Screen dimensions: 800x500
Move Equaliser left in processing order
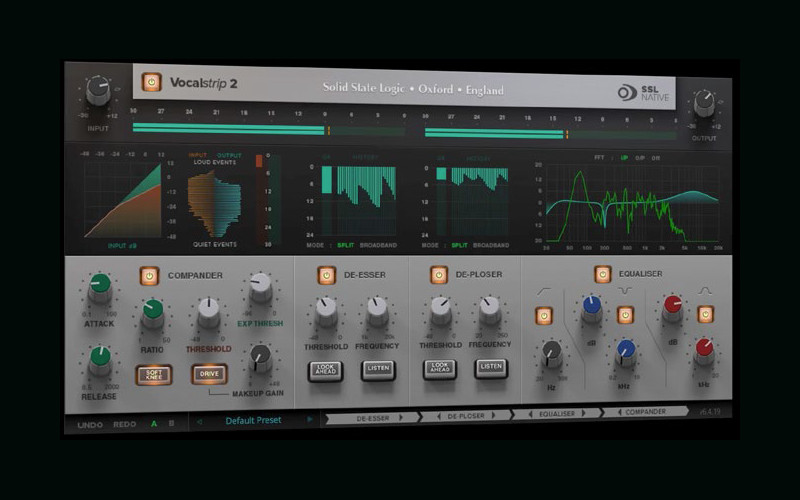click(530, 414)
